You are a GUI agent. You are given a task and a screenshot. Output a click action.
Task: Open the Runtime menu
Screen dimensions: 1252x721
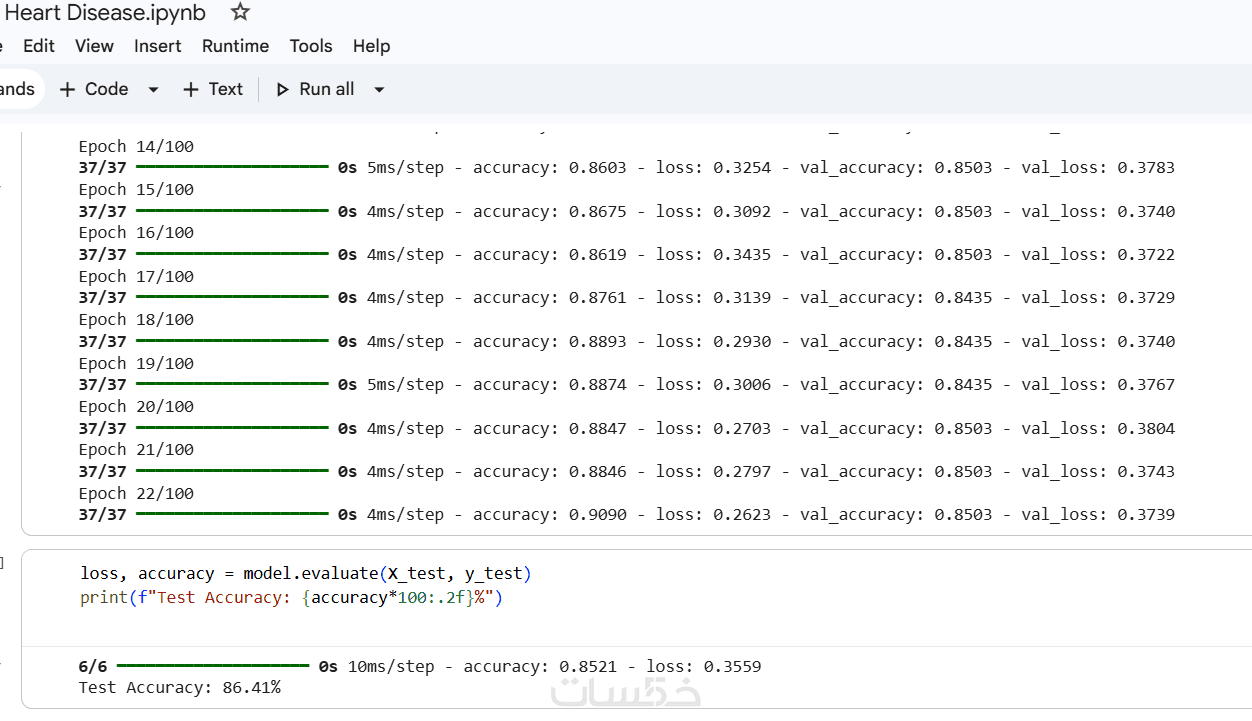pos(235,46)
